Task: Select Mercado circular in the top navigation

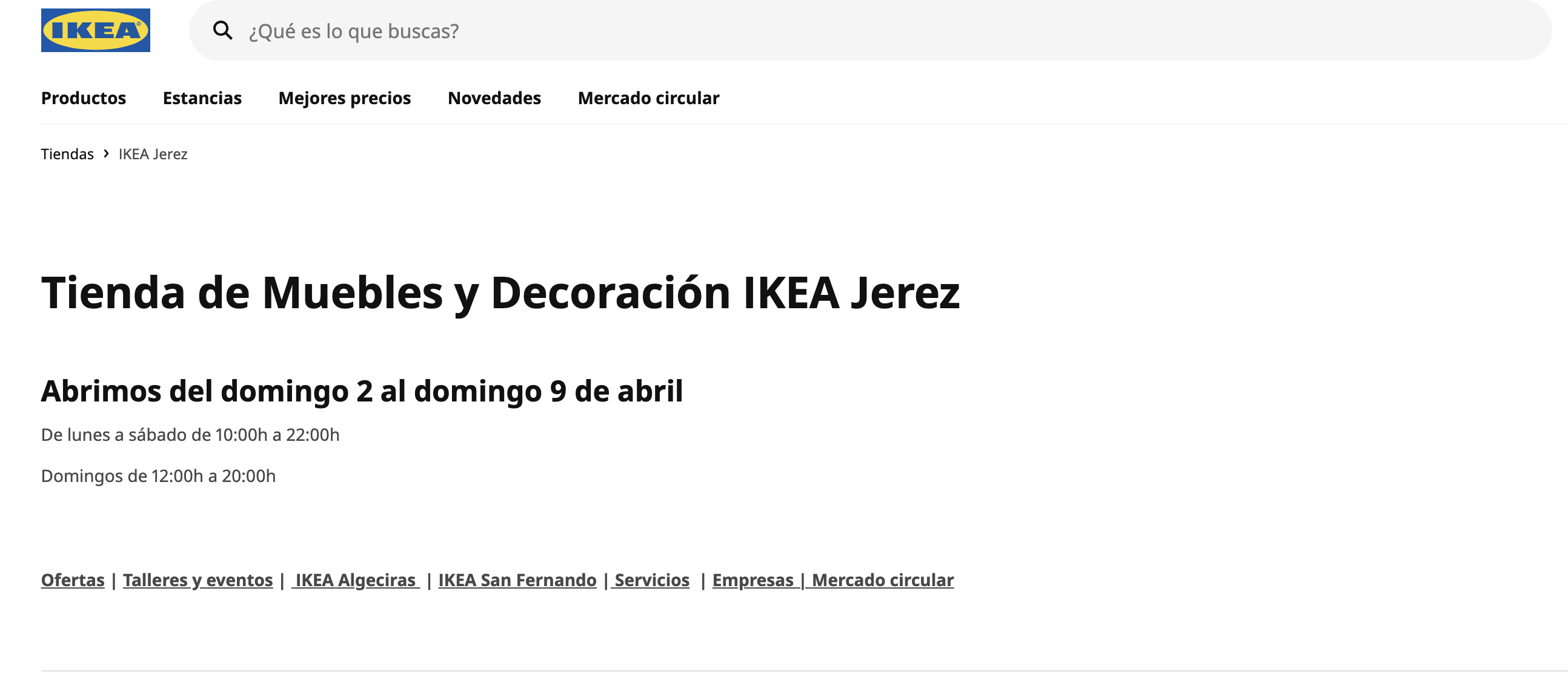Action: tap(648, 98)
